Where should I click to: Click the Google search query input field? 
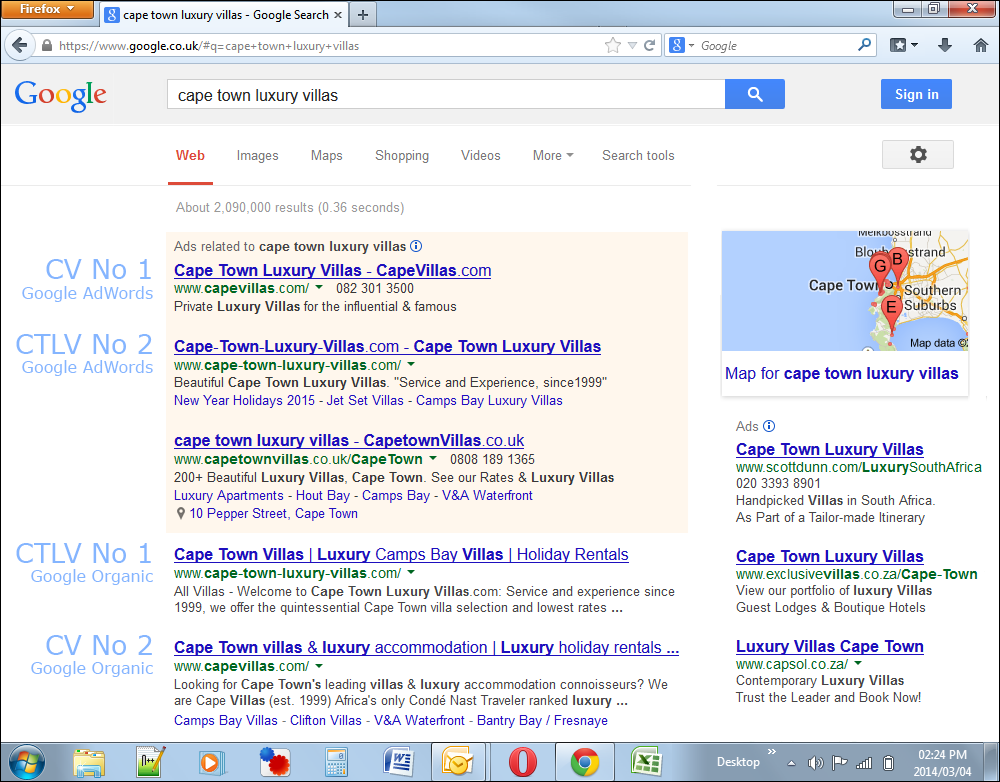446,94
